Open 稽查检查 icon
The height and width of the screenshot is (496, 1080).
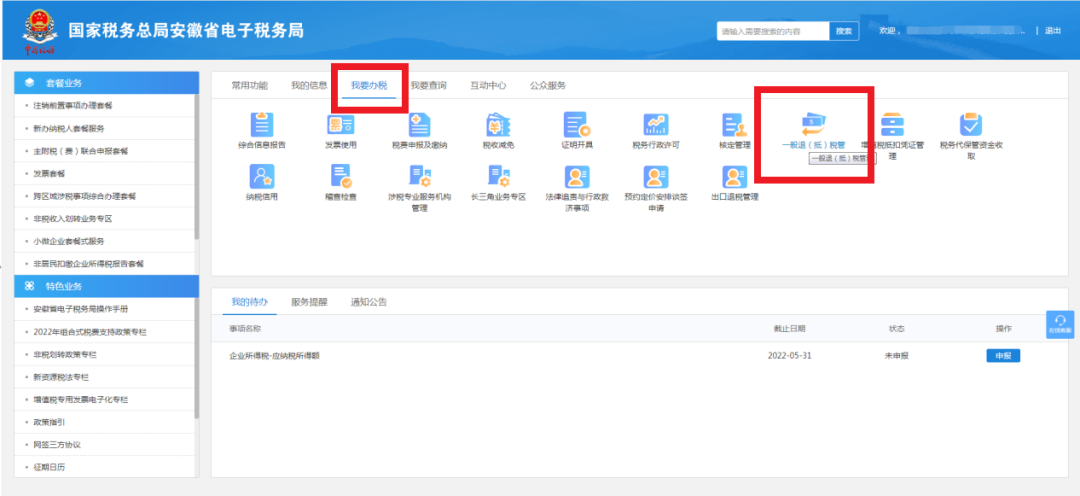click(x=340, y=176)
